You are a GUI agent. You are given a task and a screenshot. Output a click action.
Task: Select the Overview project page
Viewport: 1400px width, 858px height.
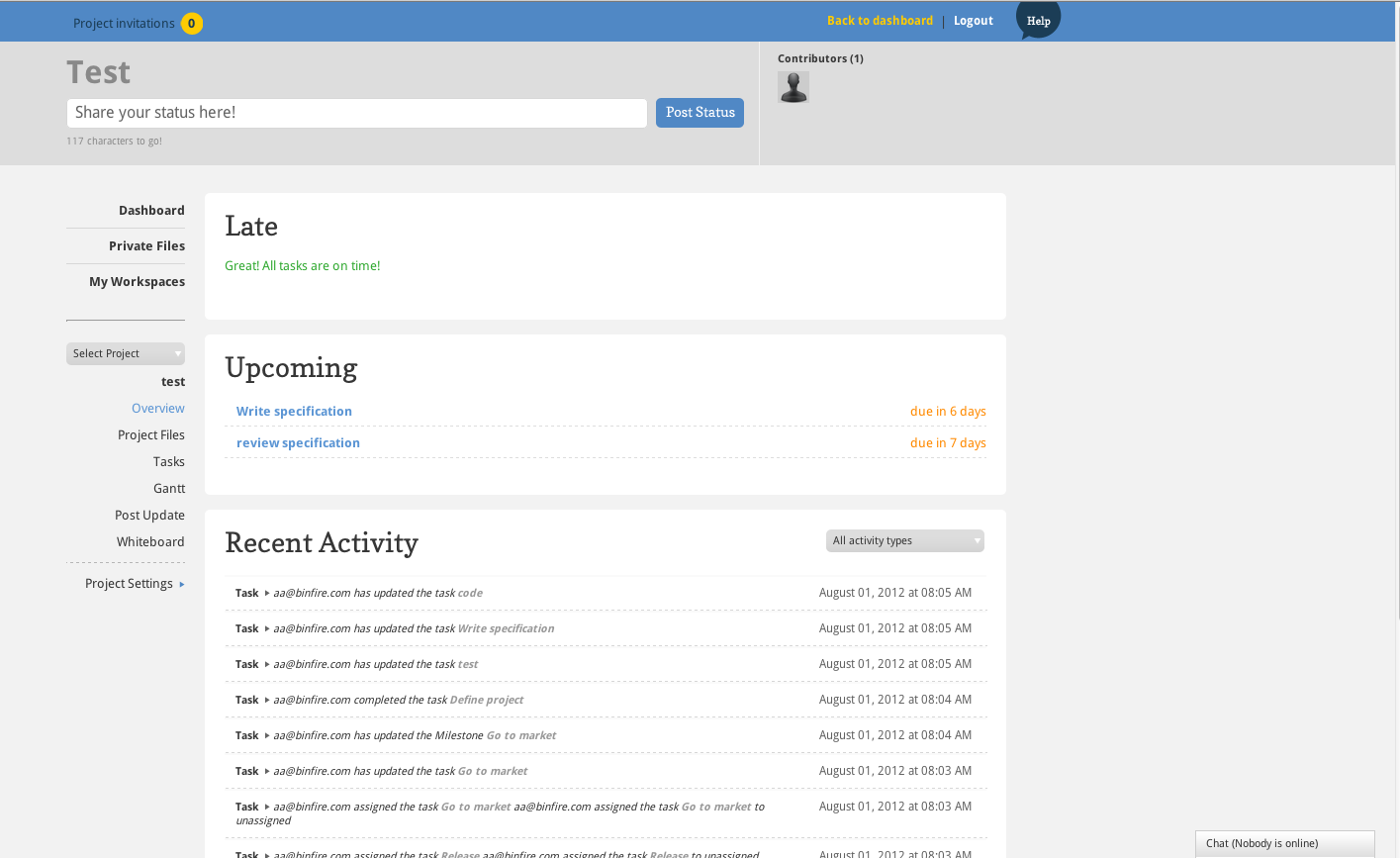pos(158,408)
